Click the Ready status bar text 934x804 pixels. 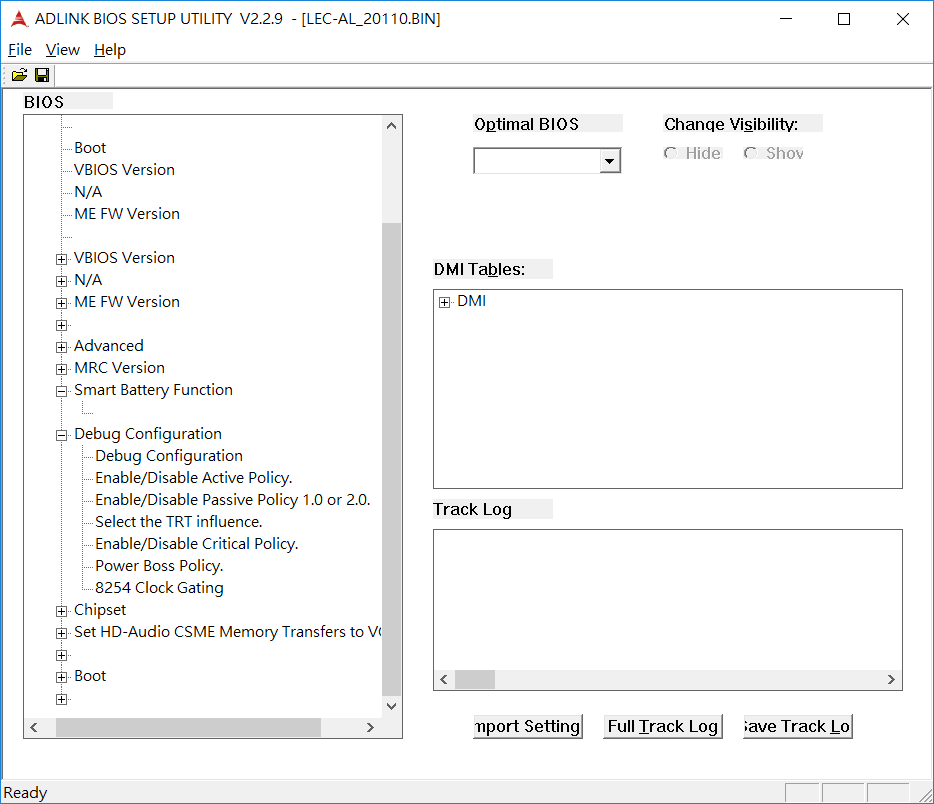25,793
